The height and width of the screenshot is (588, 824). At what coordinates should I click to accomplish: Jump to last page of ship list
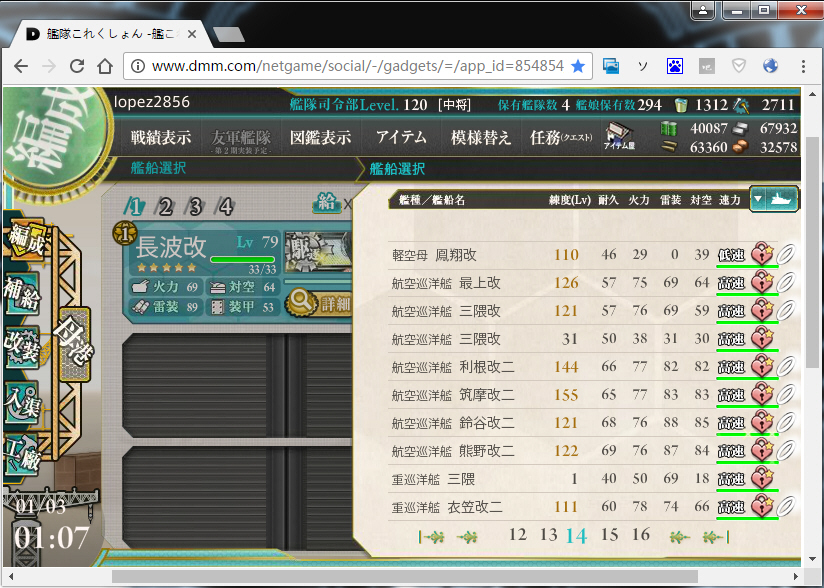click(715, 537)
